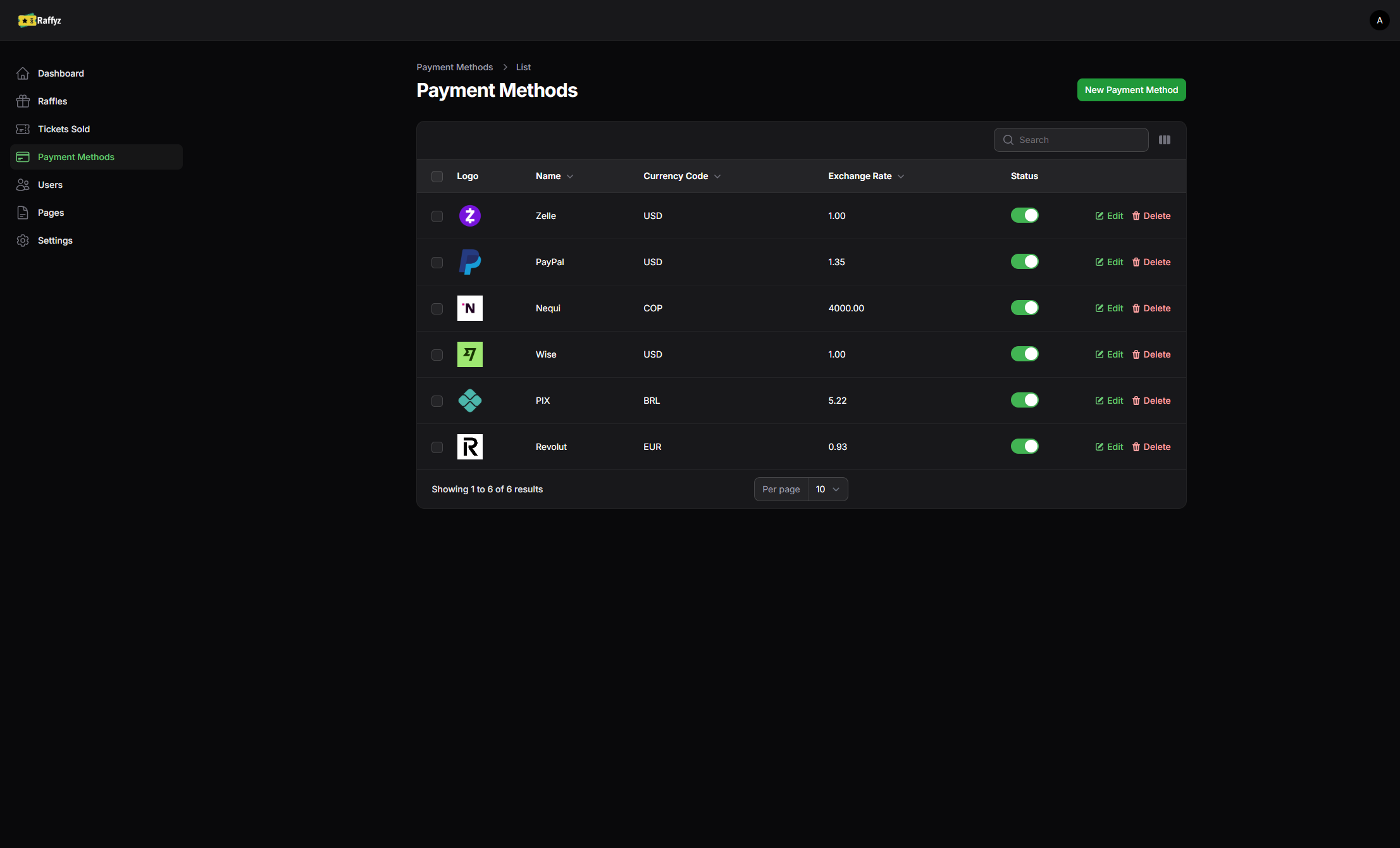
Task: Click the Raffles gift icon in sidebar
Action: click(x=23, y=101)
